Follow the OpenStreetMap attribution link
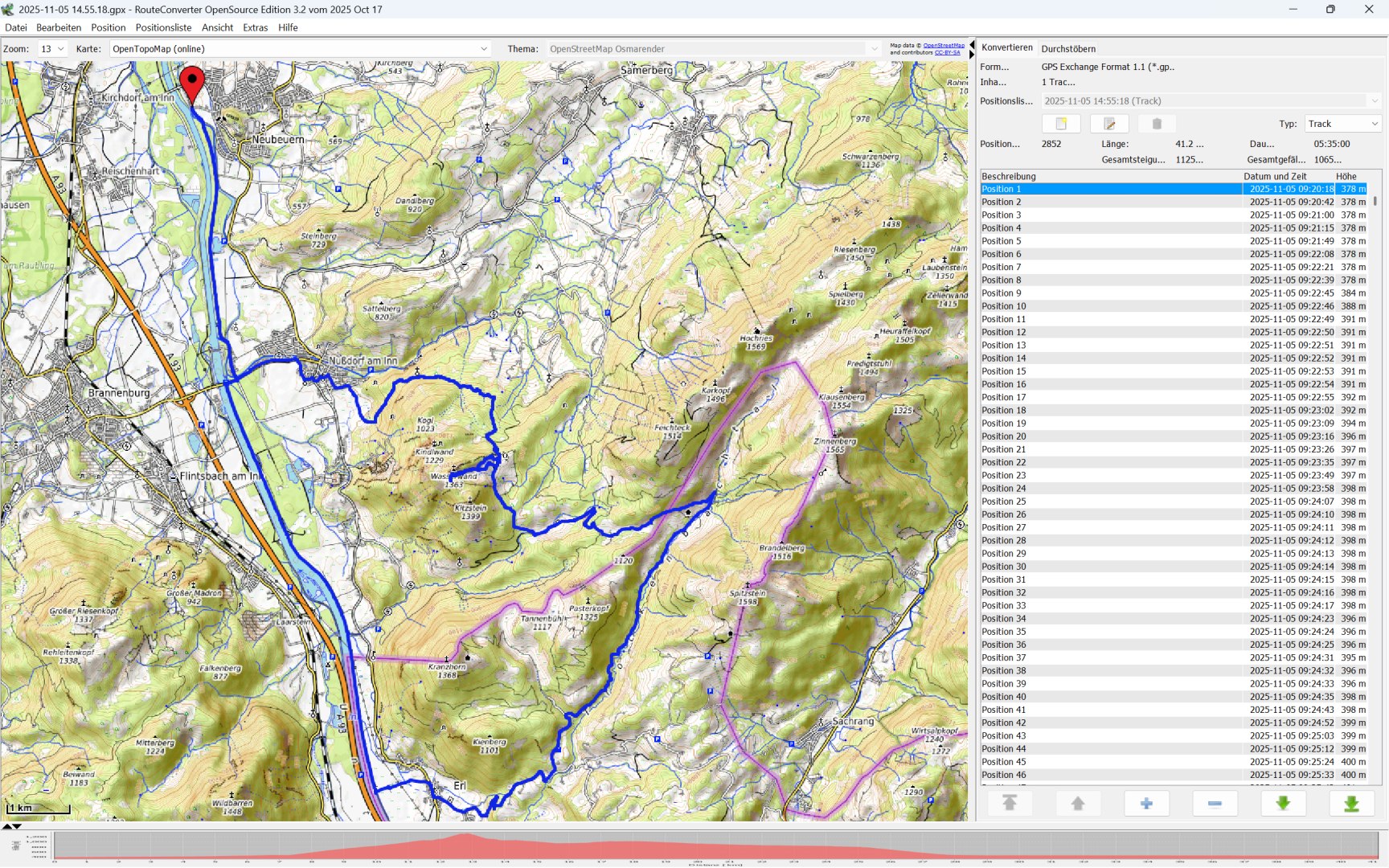This screenshot has height=868, width=1389. pyautogui.click(x=943, y=46)
